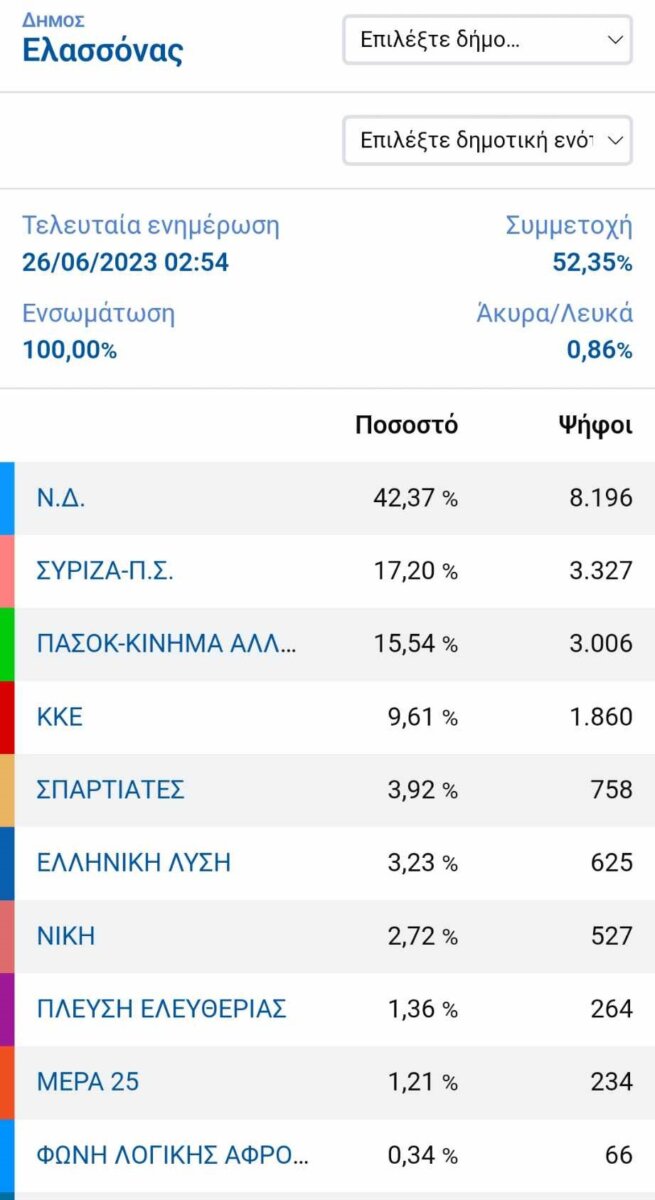Screen dimensions: 655x1200
Task: Click the 'Ελασσόνας' municipality title
Action: [x=103, y=50]
